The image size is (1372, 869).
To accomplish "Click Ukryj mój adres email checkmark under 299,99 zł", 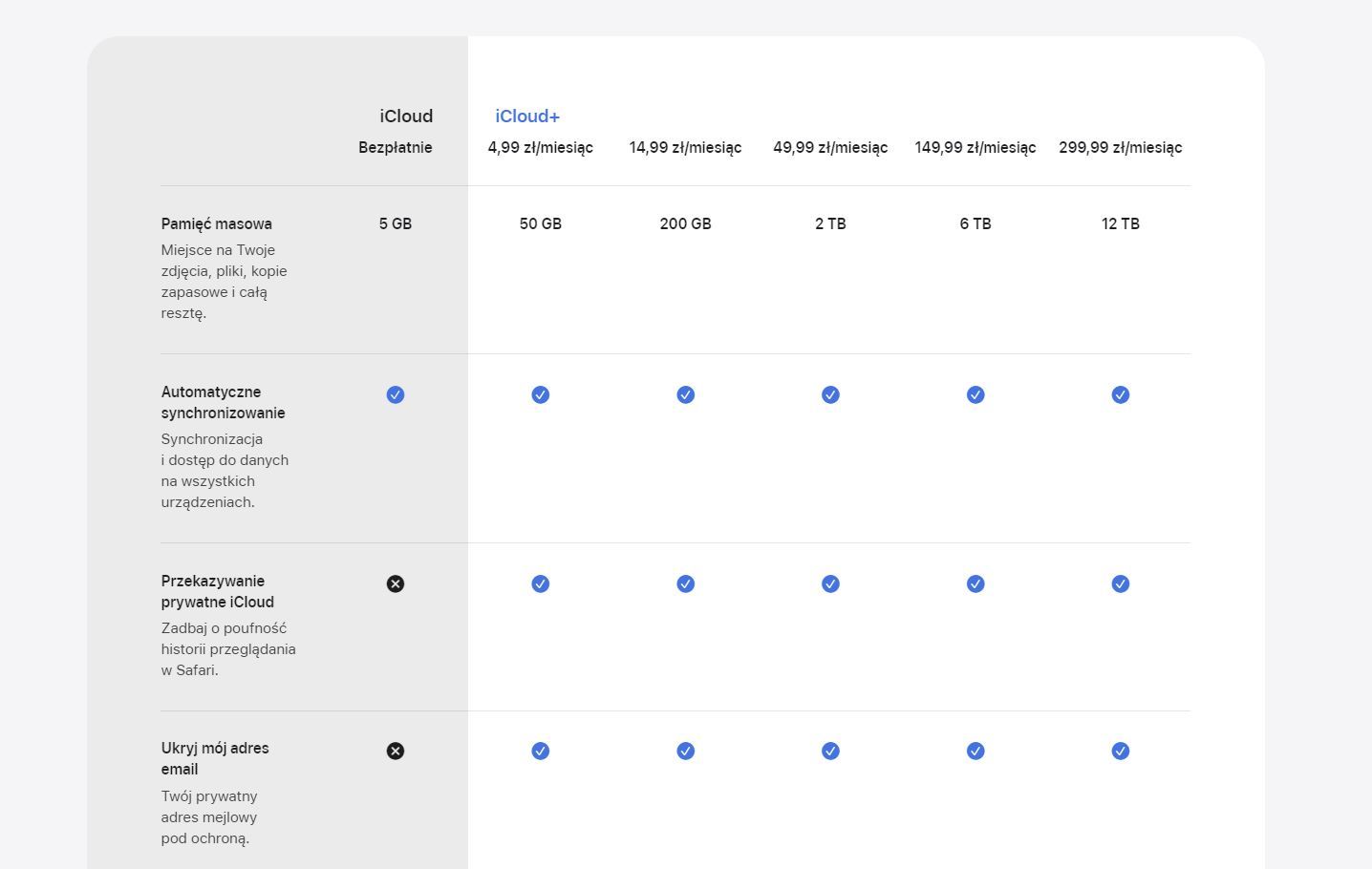I will (1121, 751).
